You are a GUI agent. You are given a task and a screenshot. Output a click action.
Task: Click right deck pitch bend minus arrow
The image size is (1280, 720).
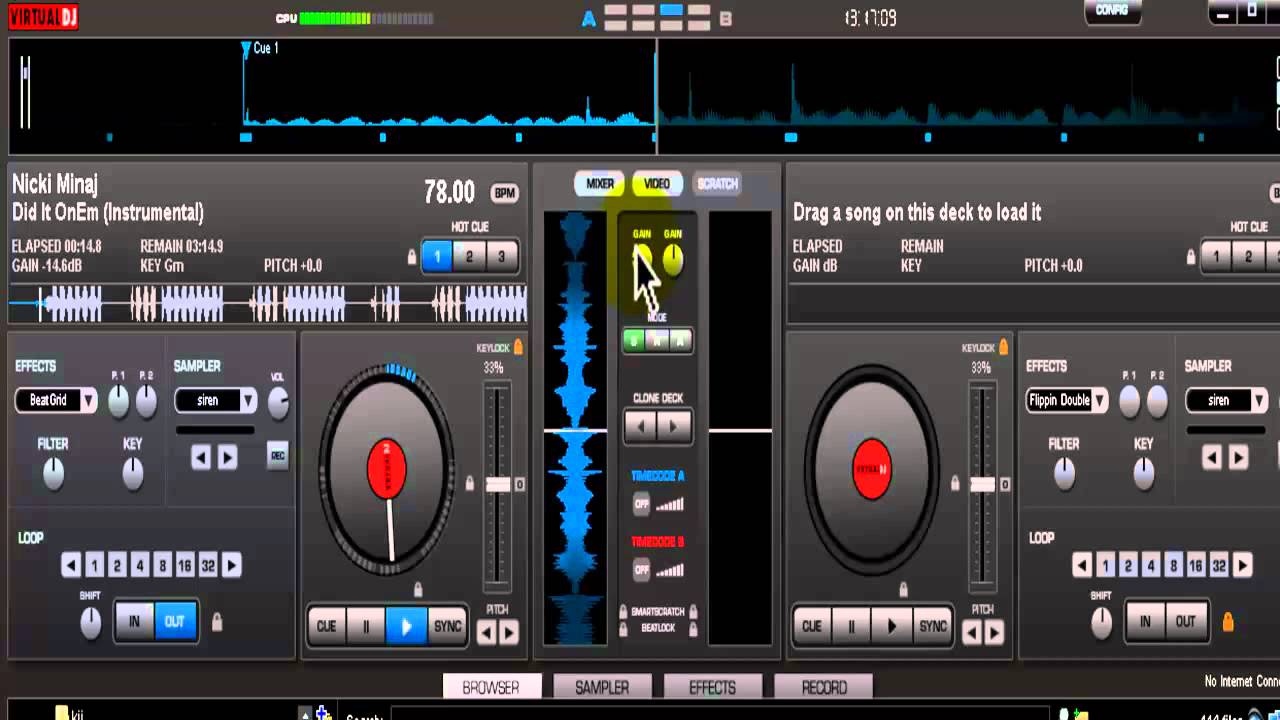pyautogui.click(x=972, y=632)
